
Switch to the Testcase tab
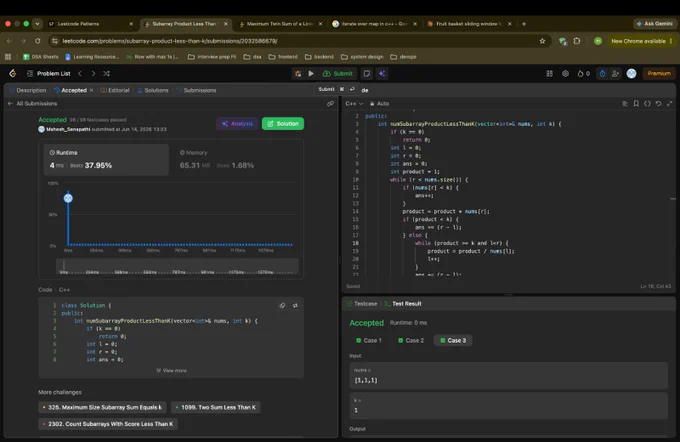[362, 304]
